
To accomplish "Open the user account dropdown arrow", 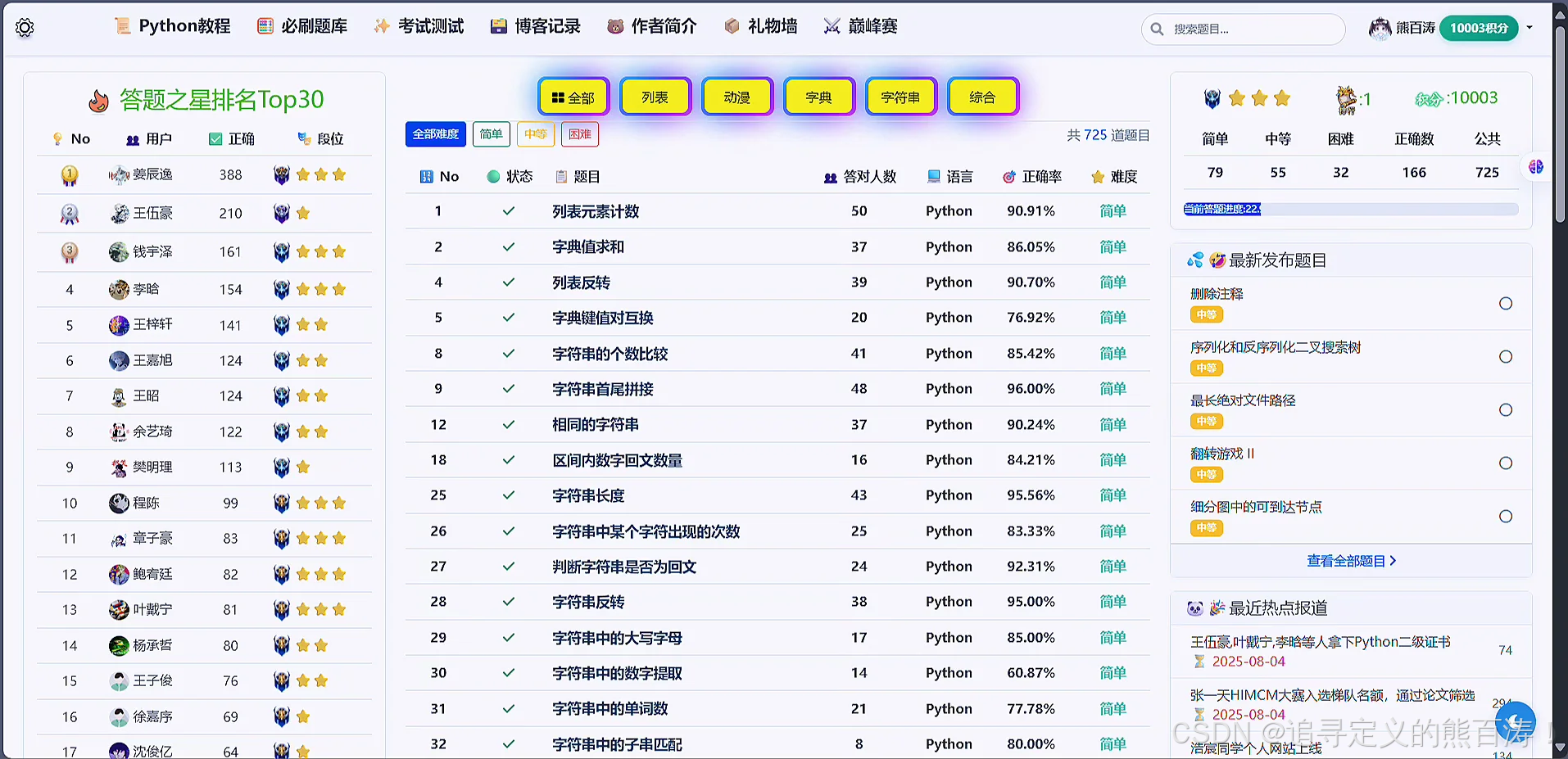I will (1529, 28).
